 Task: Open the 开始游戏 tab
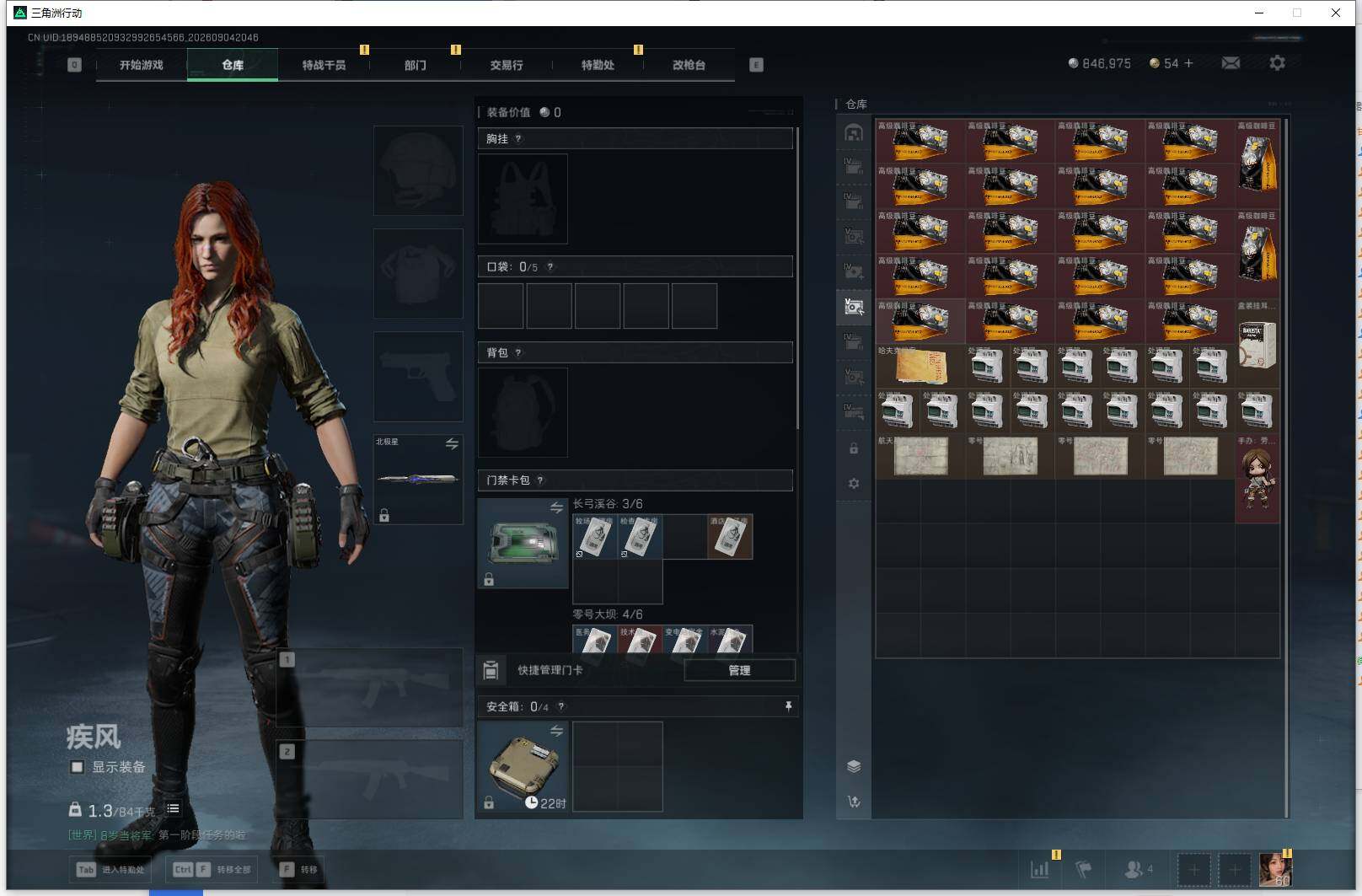(x=141, y=65)
